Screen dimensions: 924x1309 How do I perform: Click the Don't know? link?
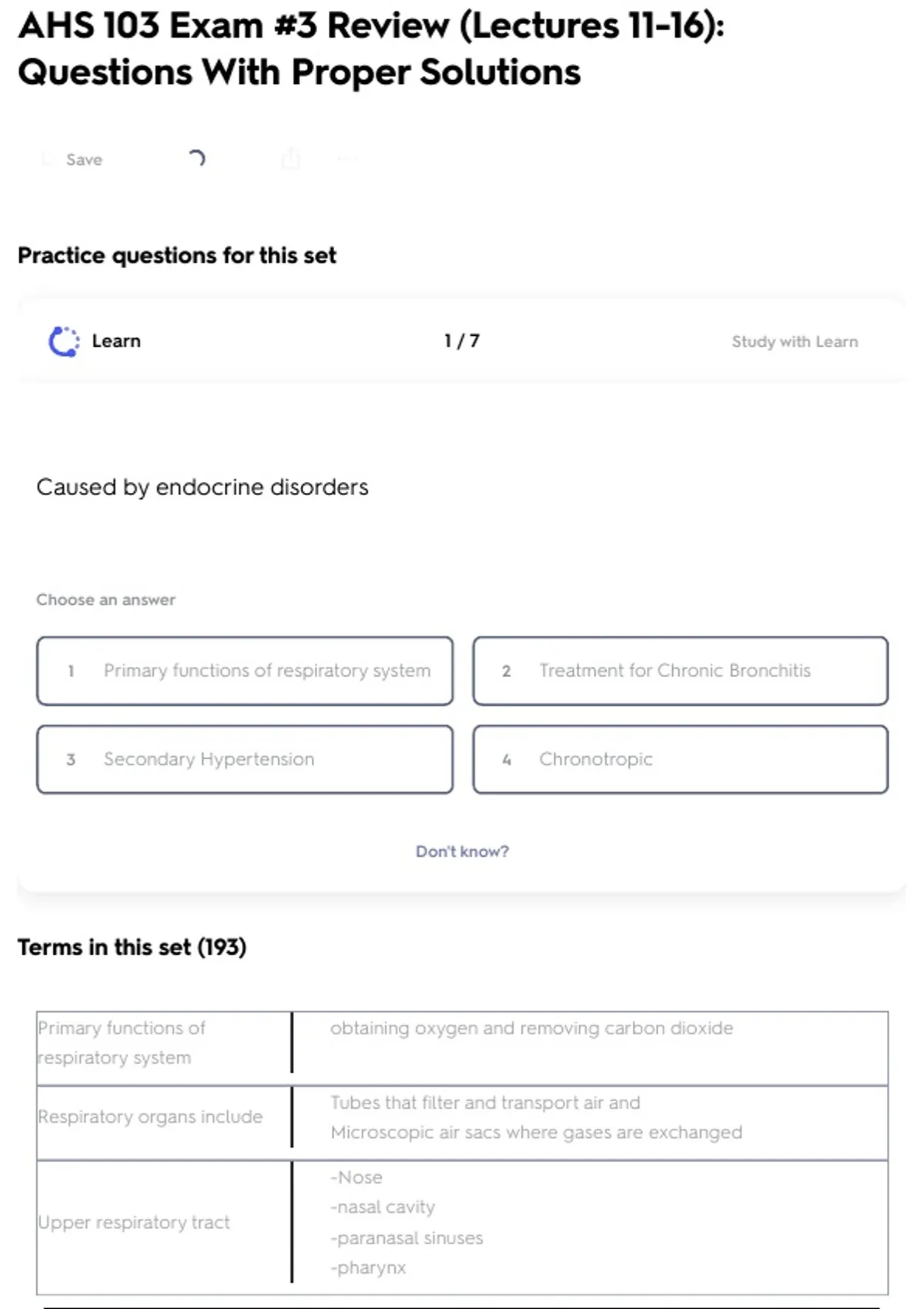pyautogui.click(x=462, y=851)
